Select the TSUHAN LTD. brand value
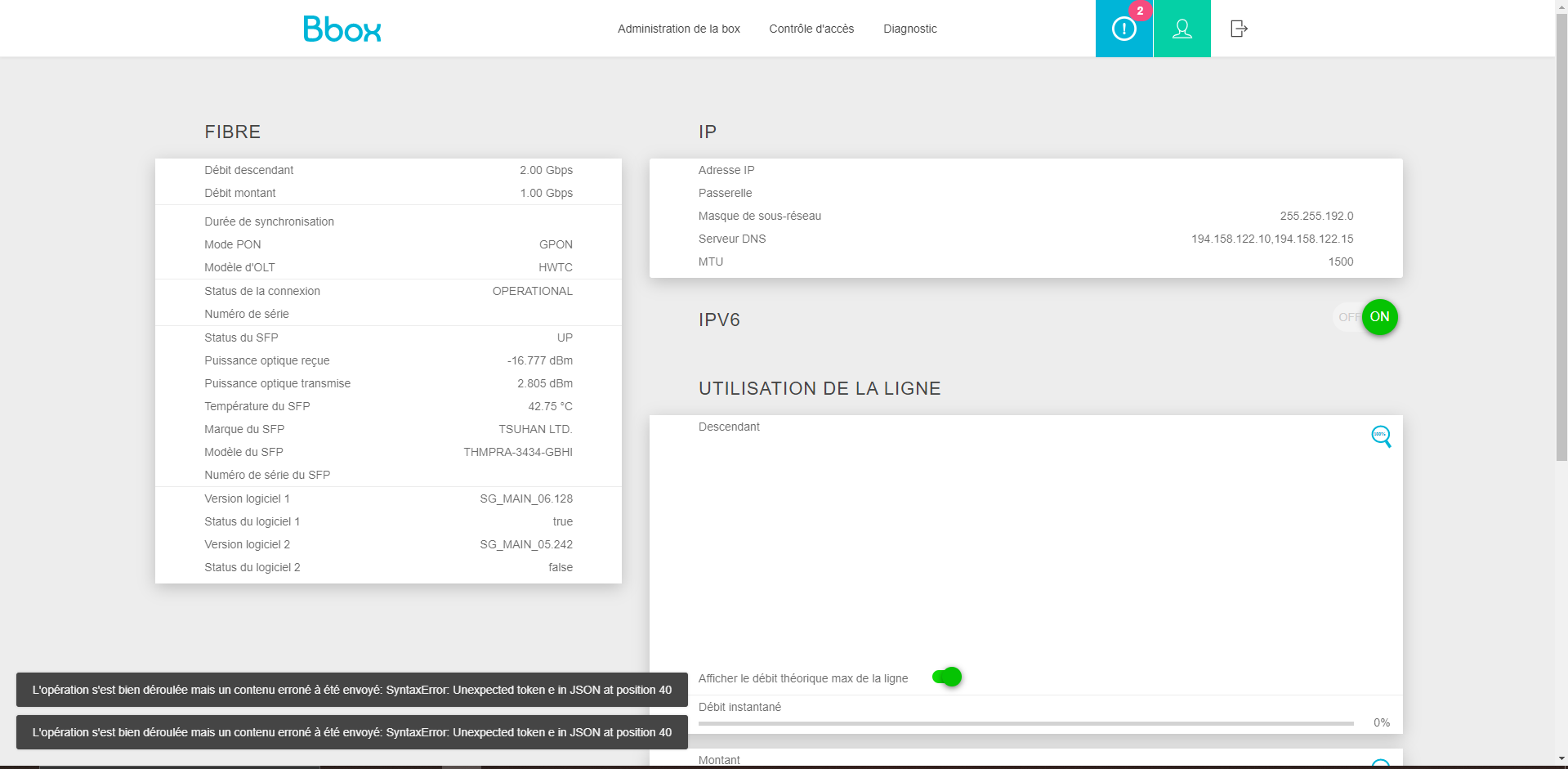This screenshot has width=1568, height=769. pos(536,429)
